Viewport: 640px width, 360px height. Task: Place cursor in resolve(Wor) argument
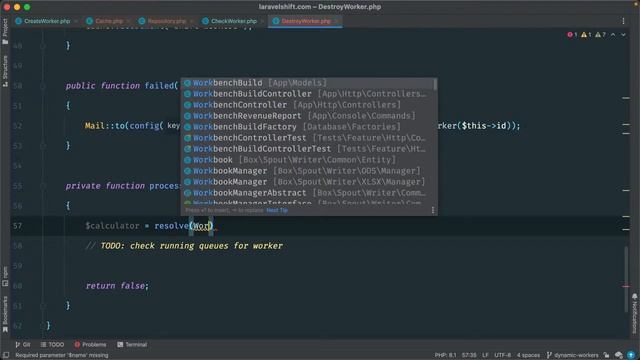(201, 226)
